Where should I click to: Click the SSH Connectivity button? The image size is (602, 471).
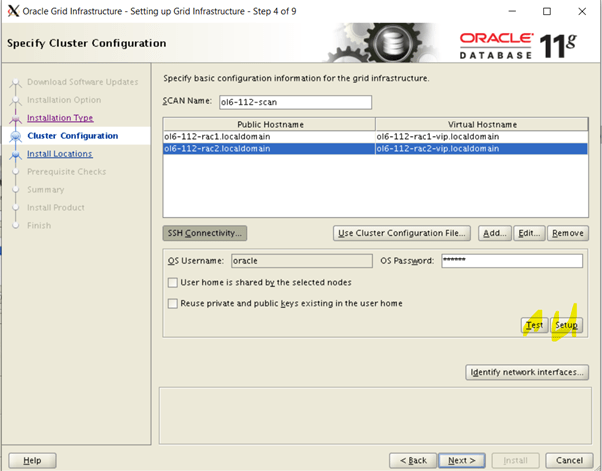point(205,233)
